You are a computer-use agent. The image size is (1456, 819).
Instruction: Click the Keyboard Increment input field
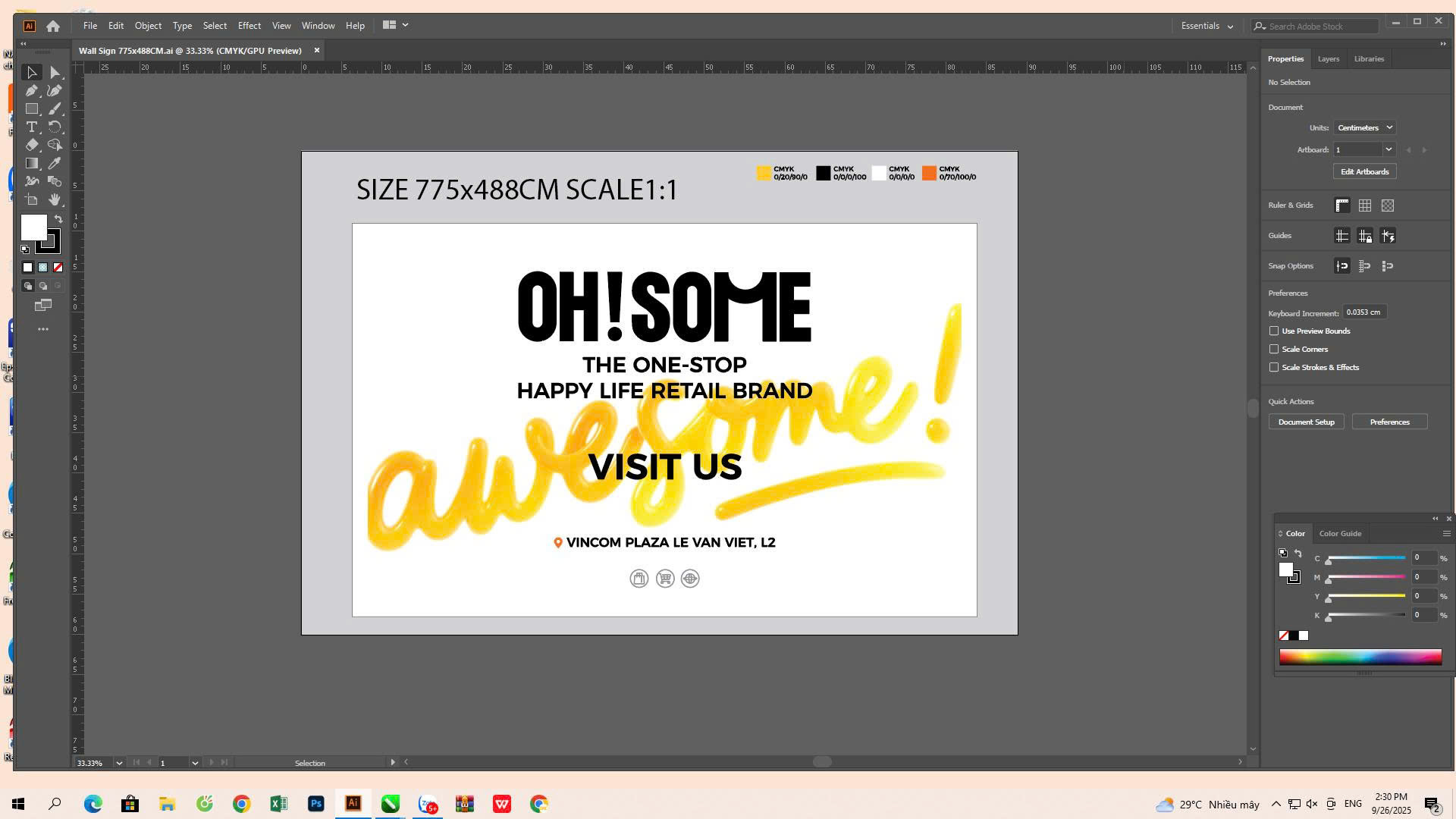point(1365,312)
